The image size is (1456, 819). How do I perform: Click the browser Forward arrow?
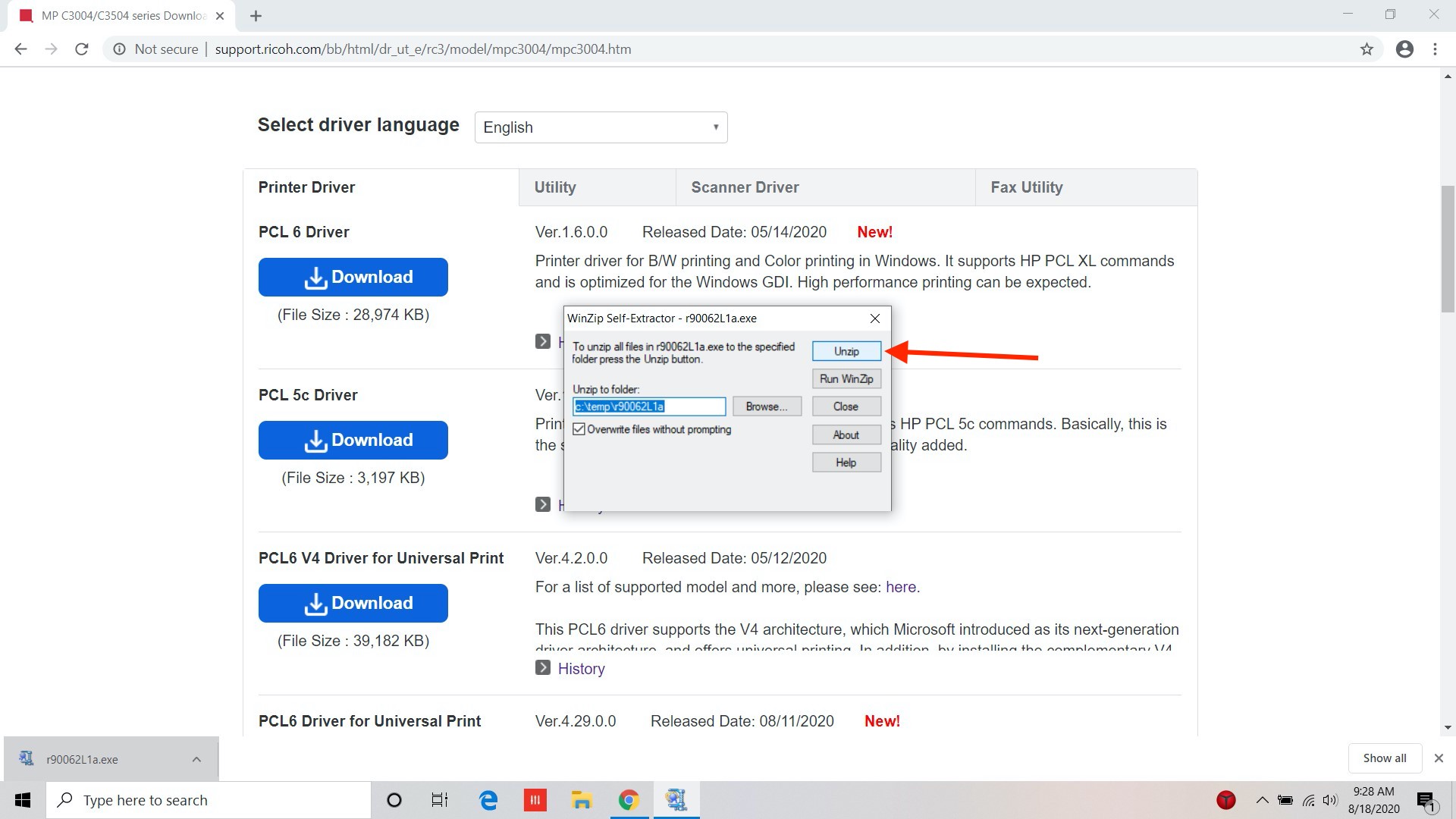(51, 49)
